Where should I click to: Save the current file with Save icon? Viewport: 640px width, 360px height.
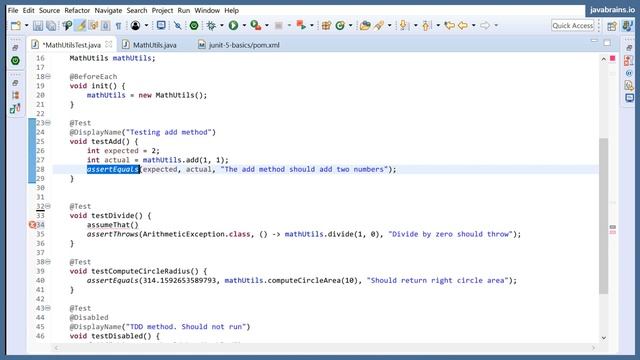point(38,26)
